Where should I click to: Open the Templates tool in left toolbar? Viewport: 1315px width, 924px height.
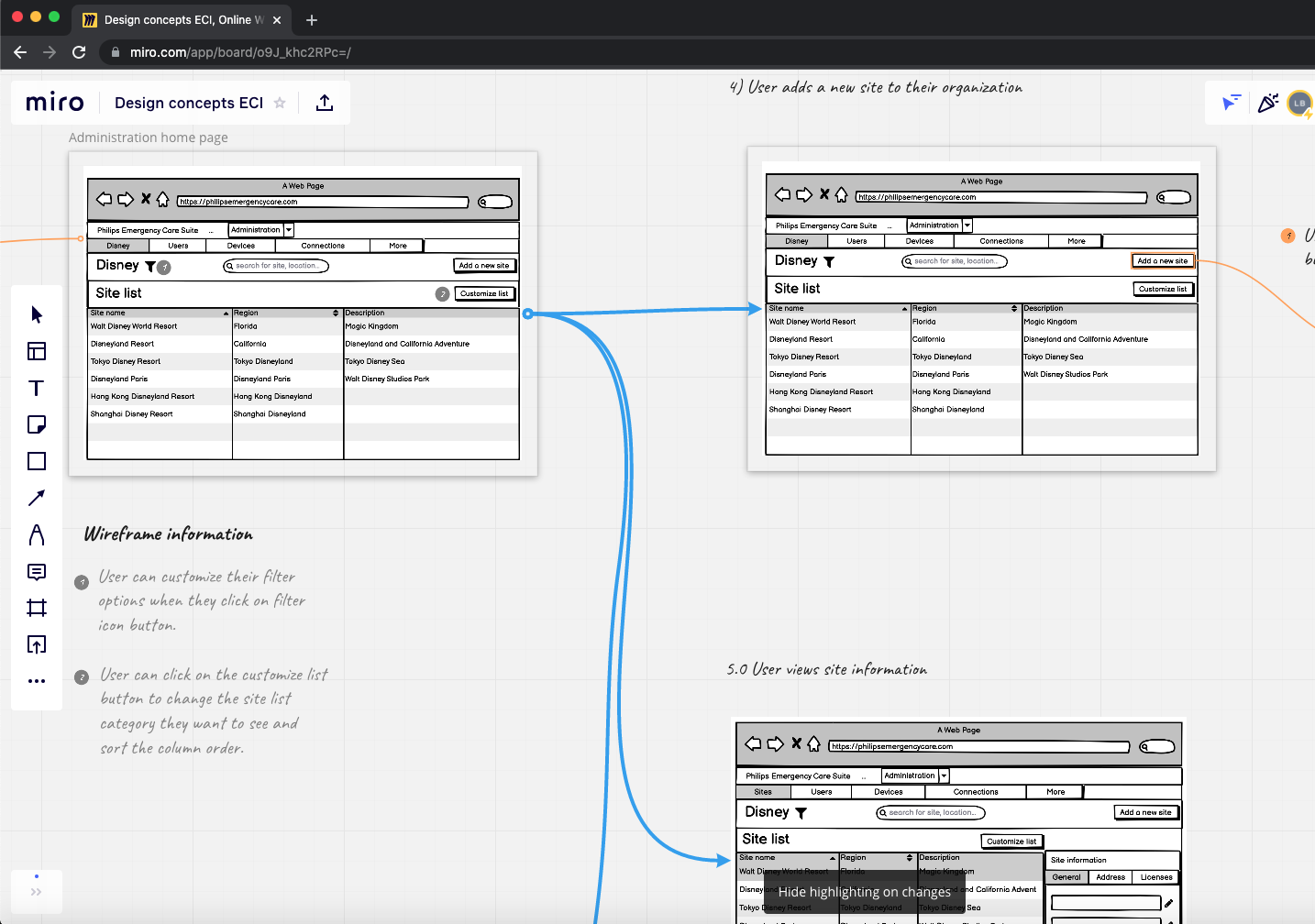tap(37, 351)
